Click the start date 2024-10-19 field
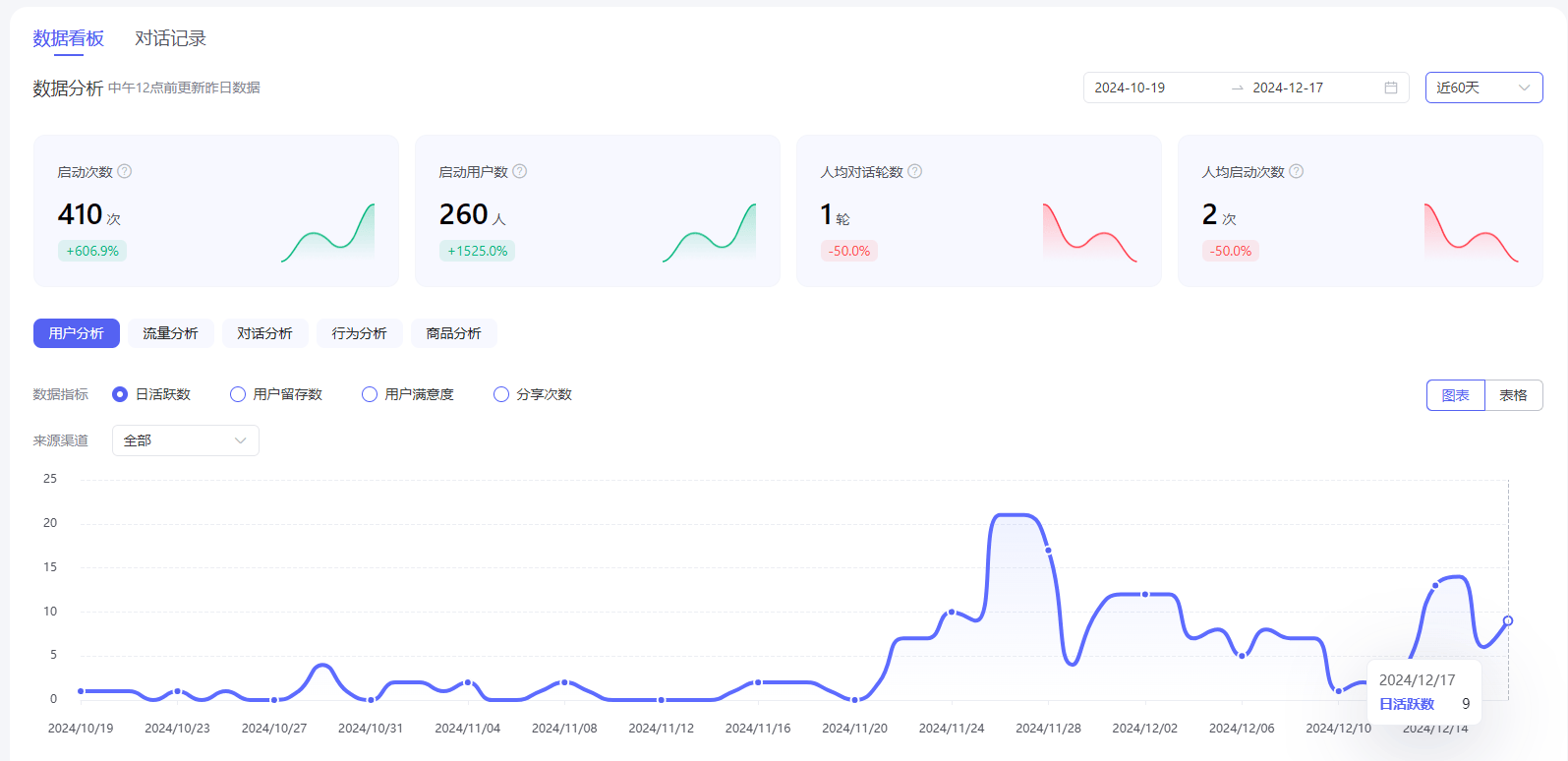The height and width of the screenshot is (761, 1568). [1130, 88]
